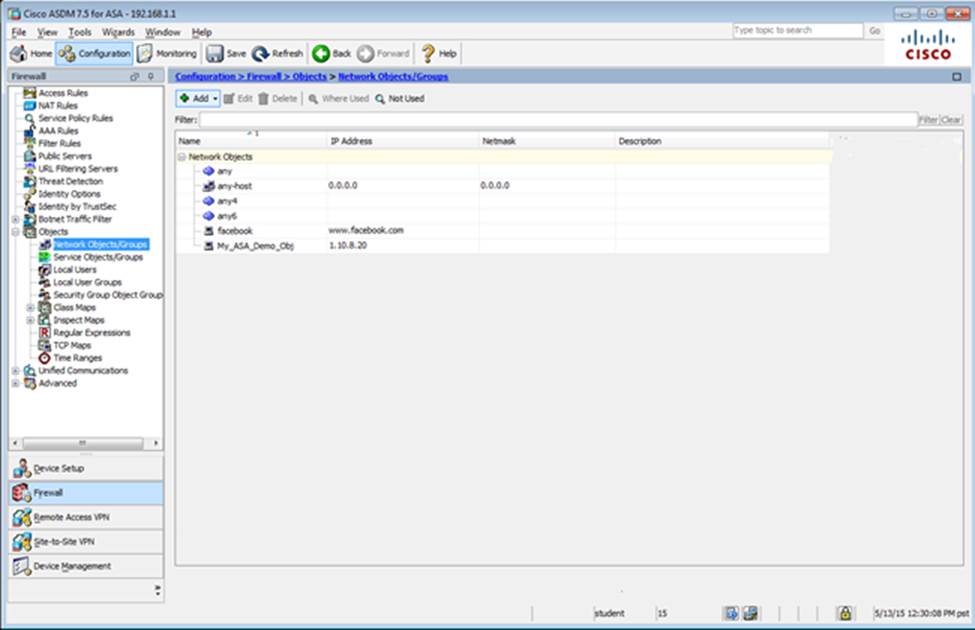Image resolution: width=975 pixels, height=630 pixels.
Task: Expand Unified Communications tree node
Action: coord(15,371)
